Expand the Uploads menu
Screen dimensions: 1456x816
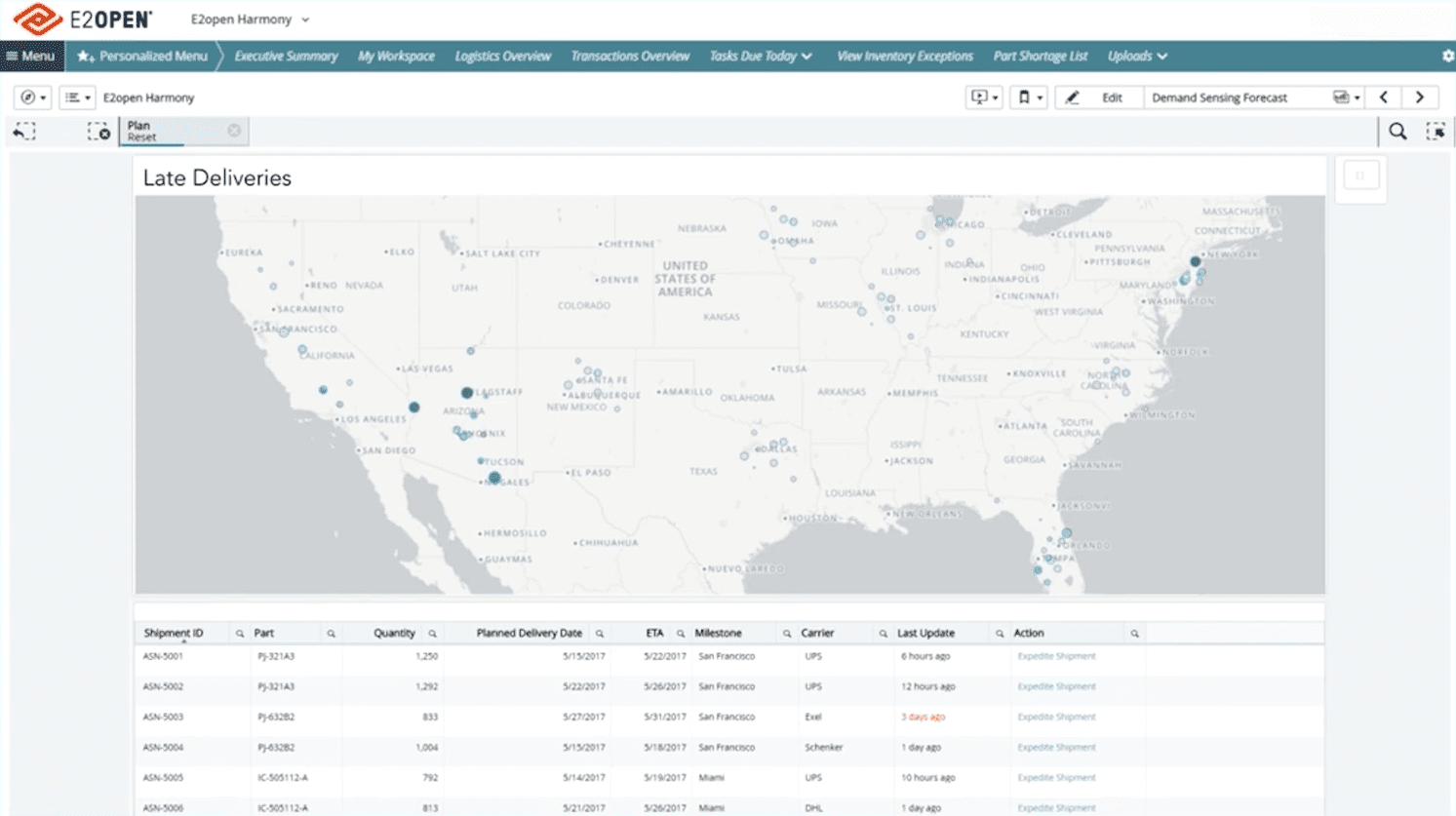coord(1136,56)
